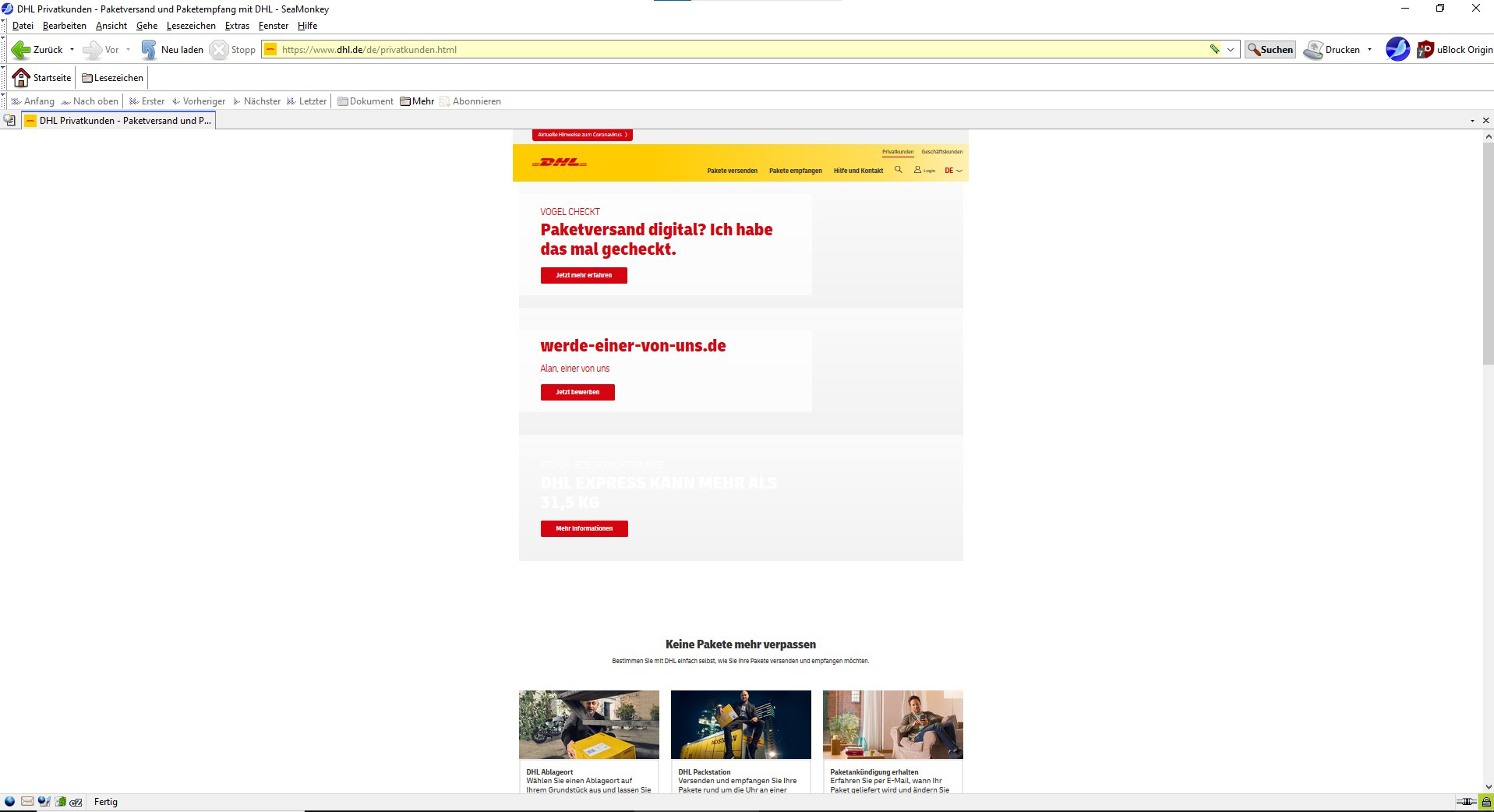This screenshot has height=812, width=1494.
Task: Open the DHL Packstation thumbnail image
Action: [741, 725]
